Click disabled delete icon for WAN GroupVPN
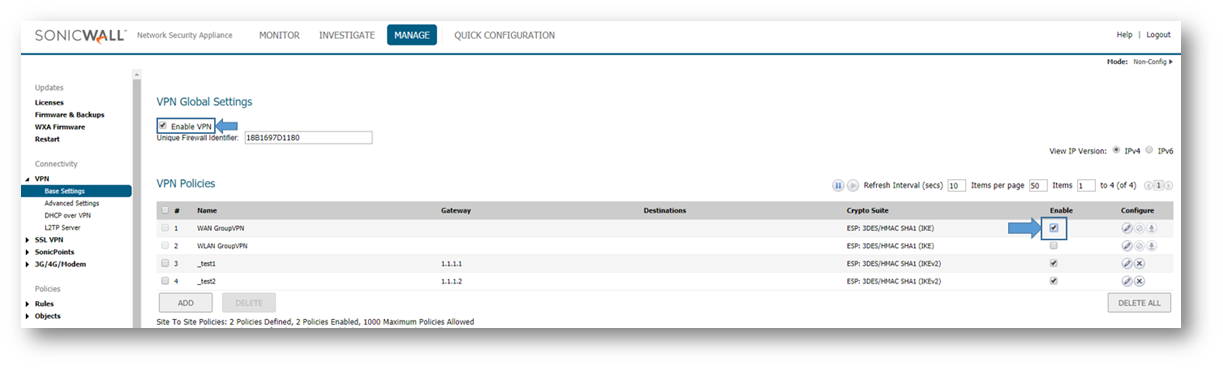 click(1139, 228)
